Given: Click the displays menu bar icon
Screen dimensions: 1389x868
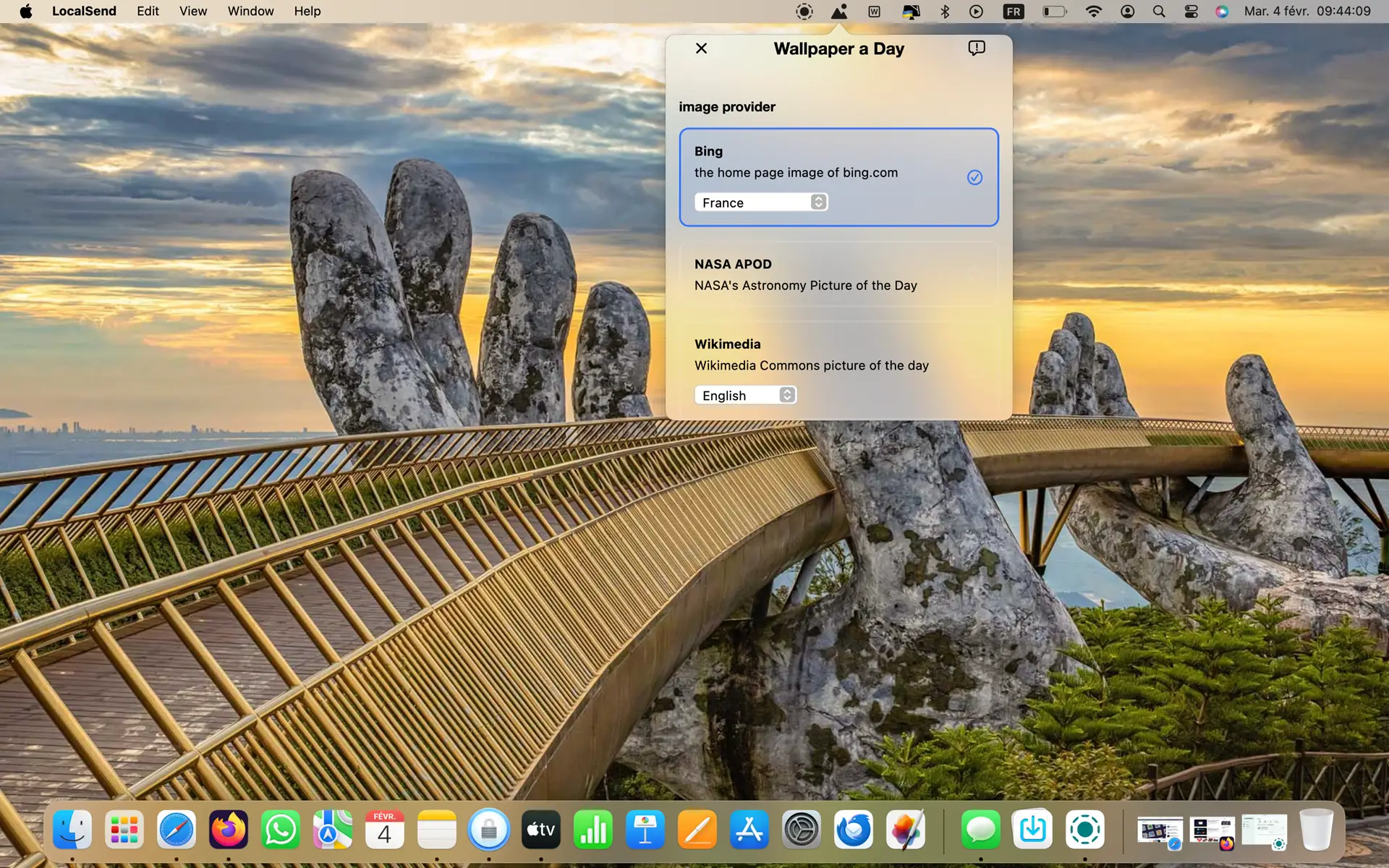Looking at the screenshot, I should click(x=911, y=12).
